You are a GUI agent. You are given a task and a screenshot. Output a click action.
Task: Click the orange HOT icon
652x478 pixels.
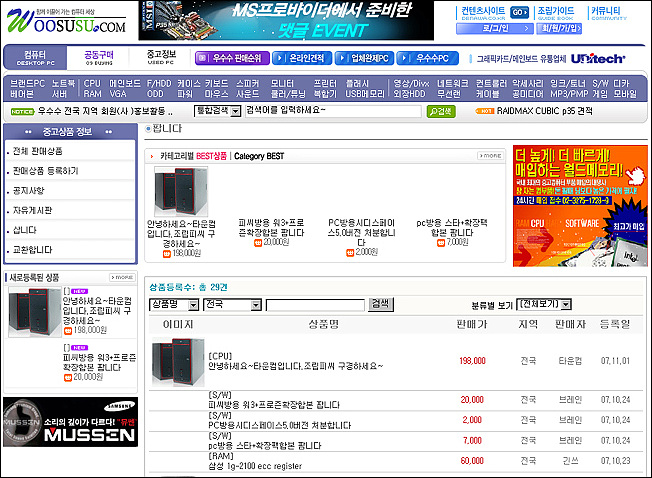click(x=484, y=111)
